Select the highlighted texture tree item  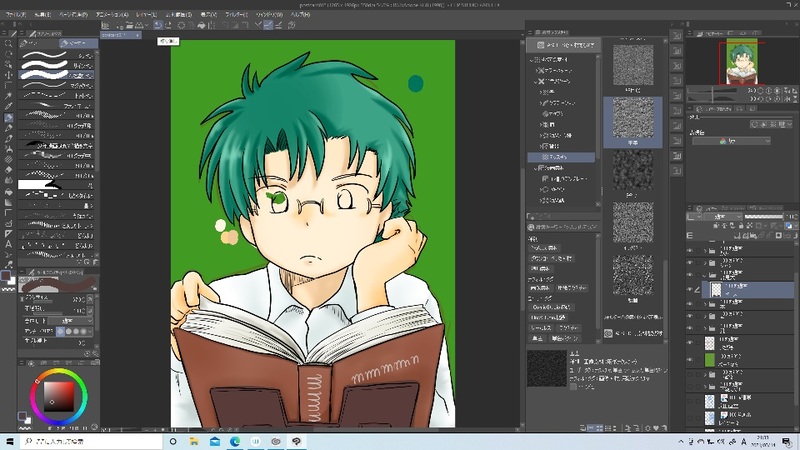coord(561,157)
